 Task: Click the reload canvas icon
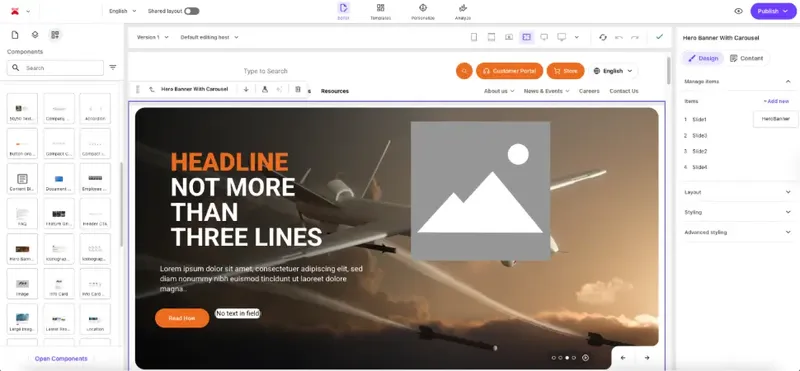point(603,37)
